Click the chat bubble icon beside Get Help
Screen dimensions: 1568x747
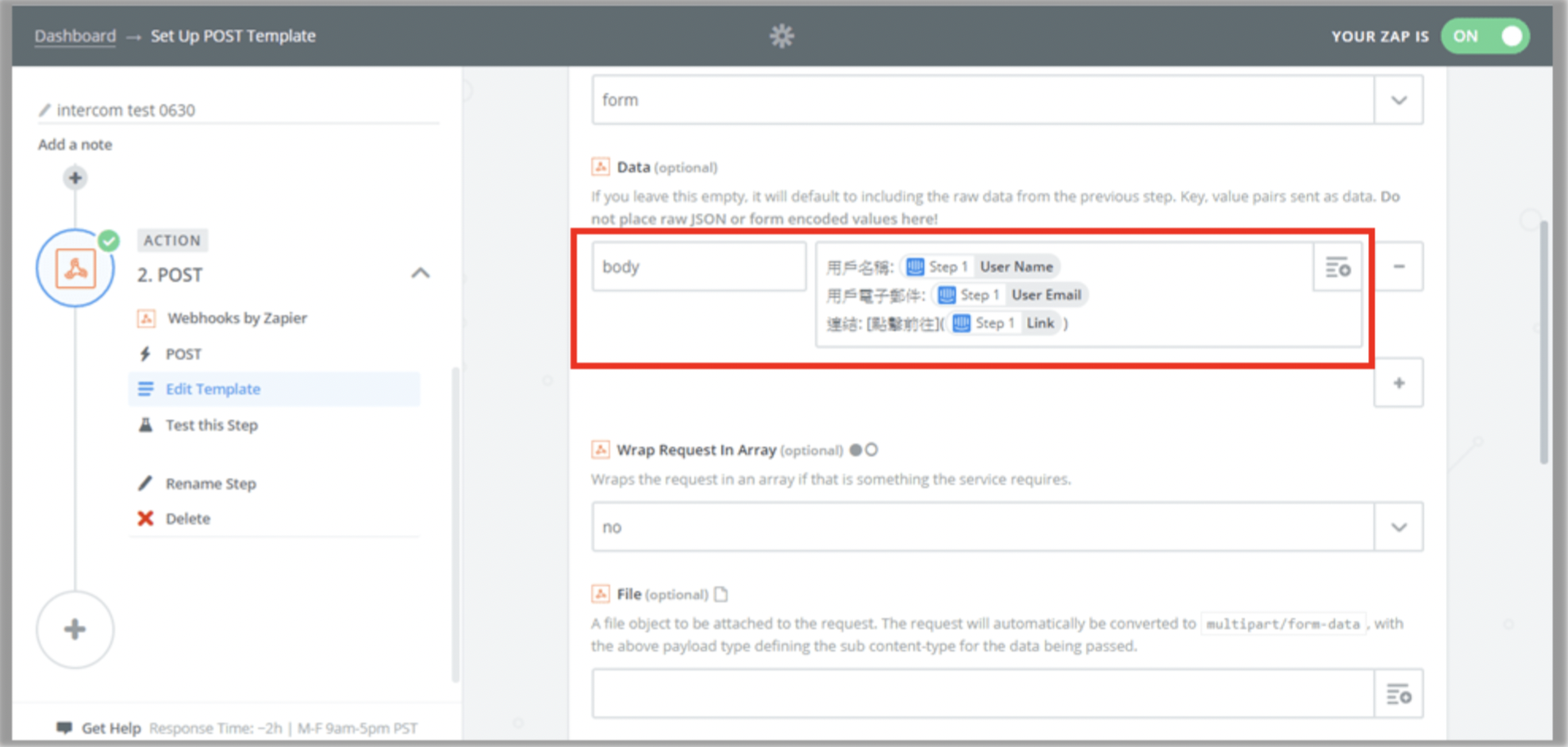coord(64,728)
